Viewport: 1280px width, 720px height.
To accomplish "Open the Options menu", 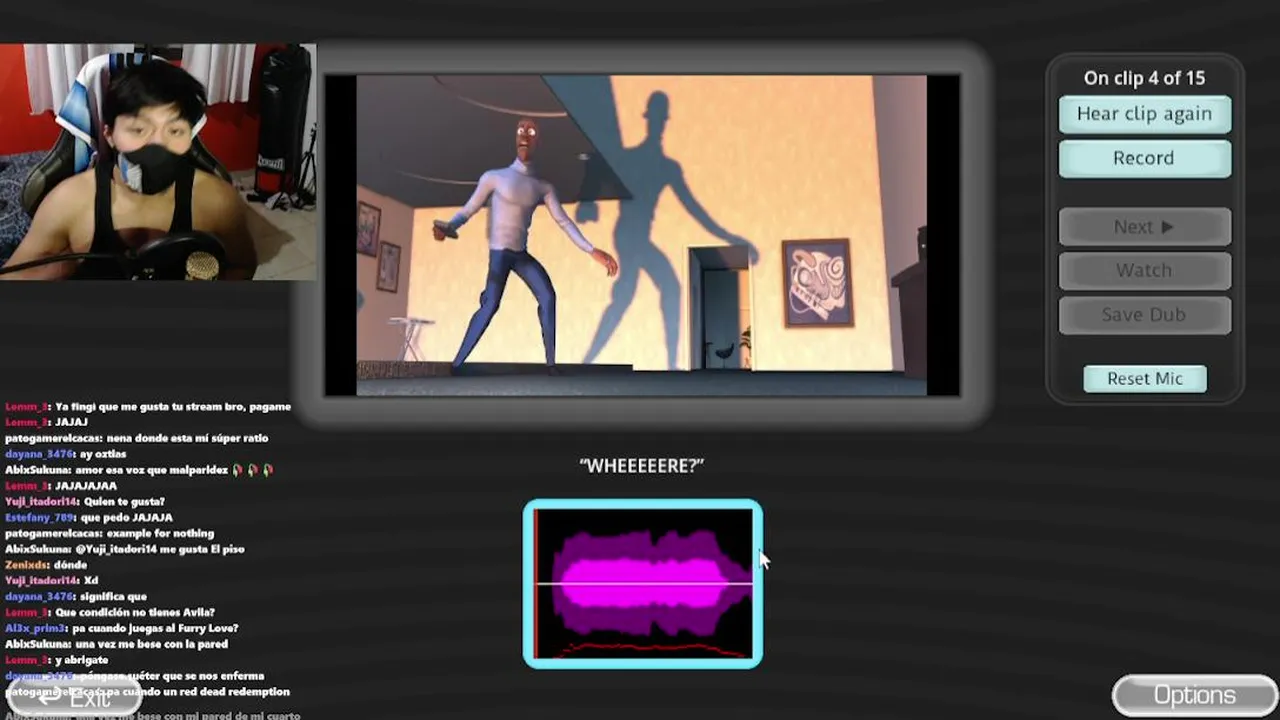I will coord(1195,695).
